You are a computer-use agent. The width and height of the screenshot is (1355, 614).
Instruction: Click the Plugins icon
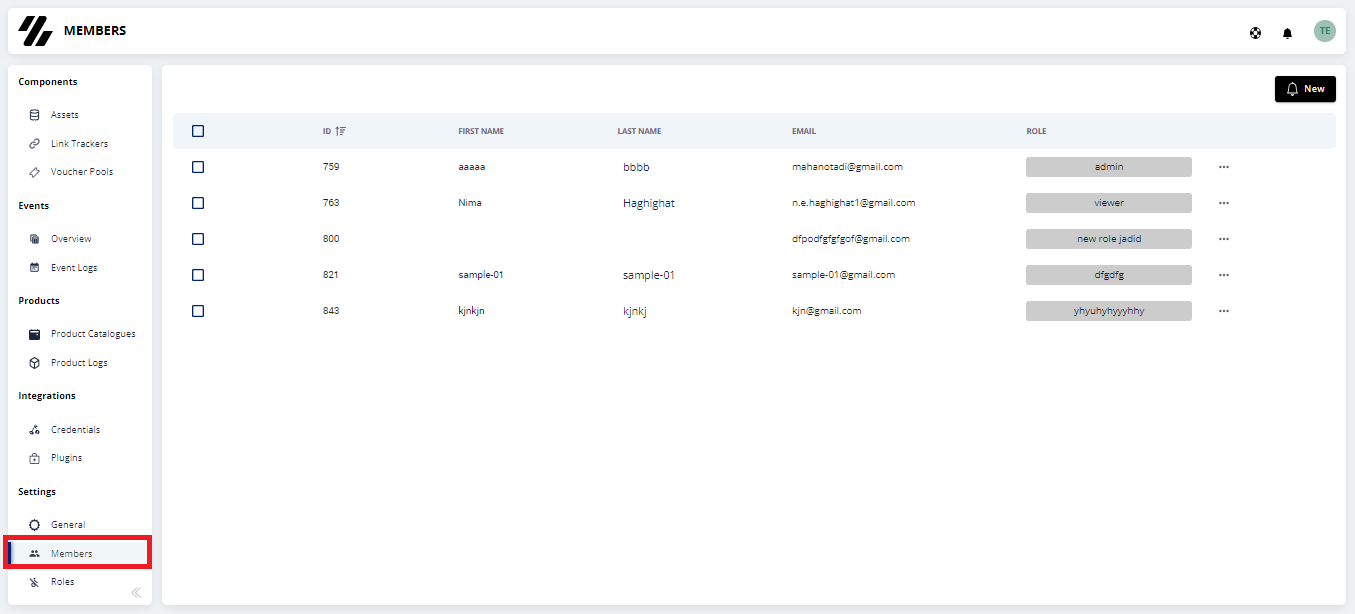(35, 458)
